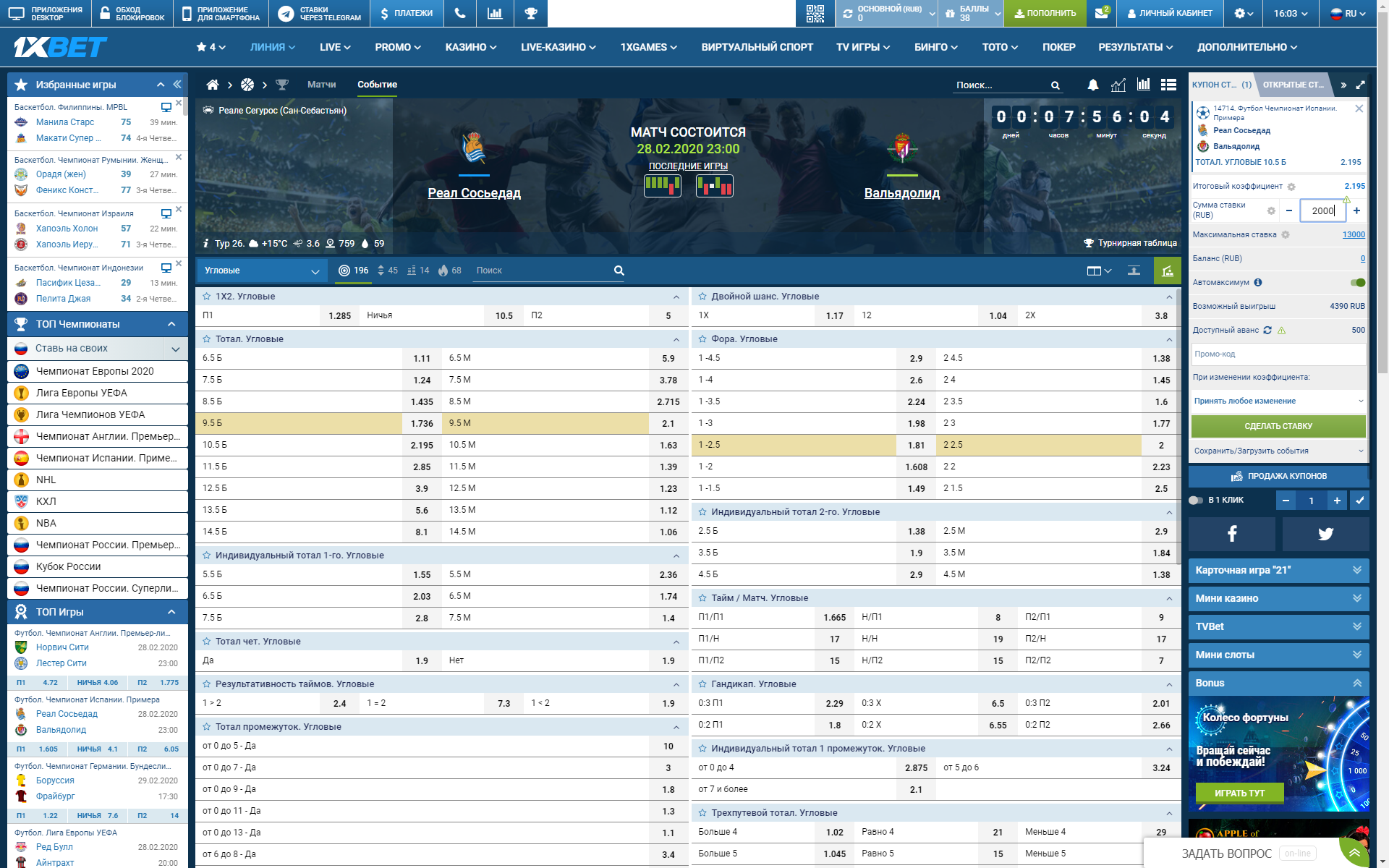Click СДЕЛАТЬ СТАВКУ button
This screenshot has height=868, width=1389.
1278,426
